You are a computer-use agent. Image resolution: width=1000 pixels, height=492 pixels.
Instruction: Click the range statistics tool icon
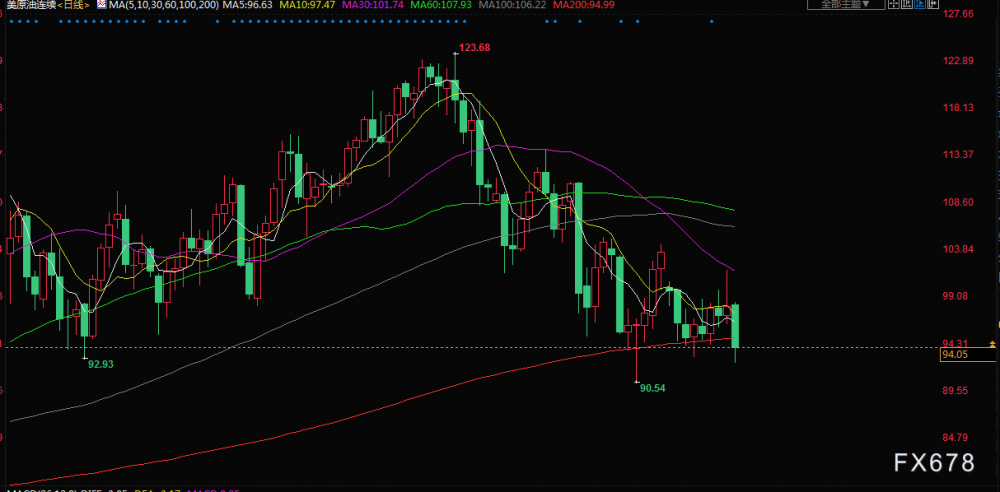click(x=907, y=3)
